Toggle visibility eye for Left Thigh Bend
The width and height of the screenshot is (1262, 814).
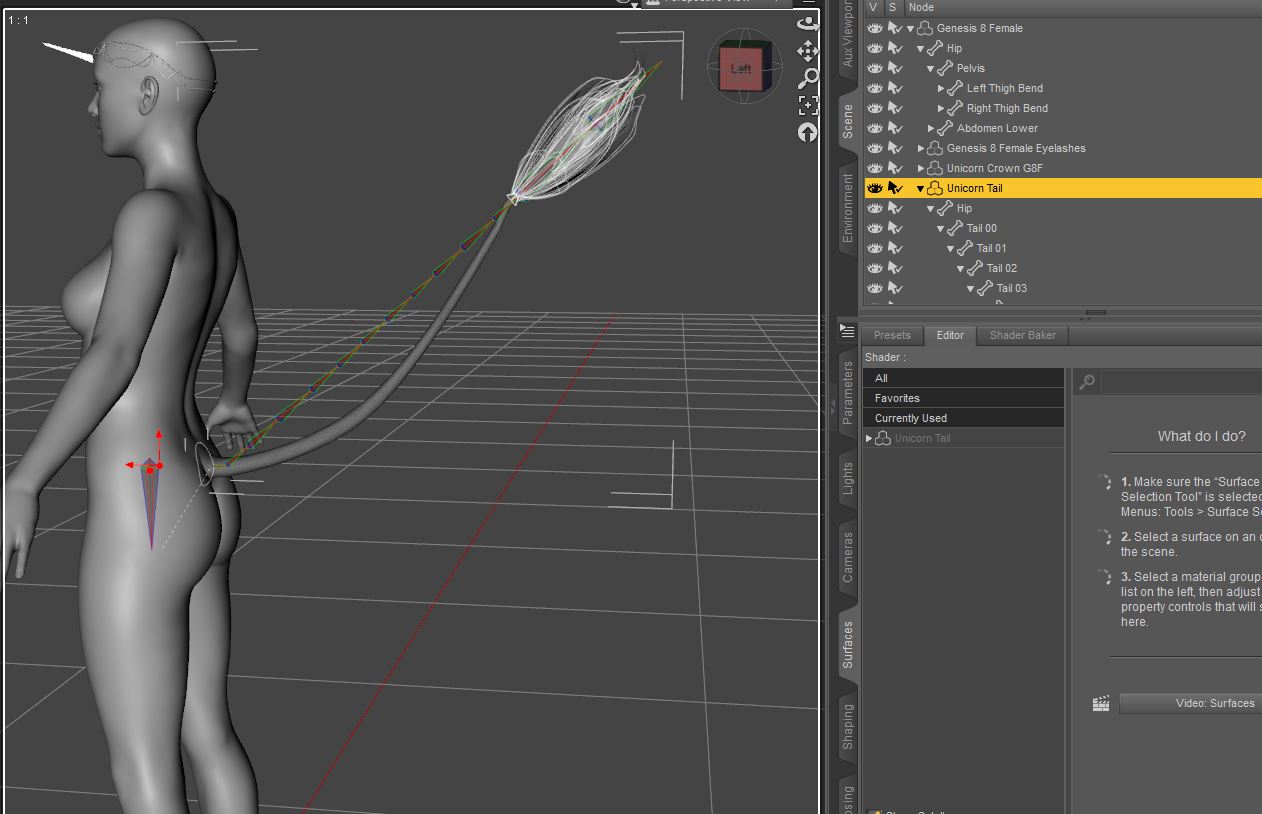pos(875,88)
